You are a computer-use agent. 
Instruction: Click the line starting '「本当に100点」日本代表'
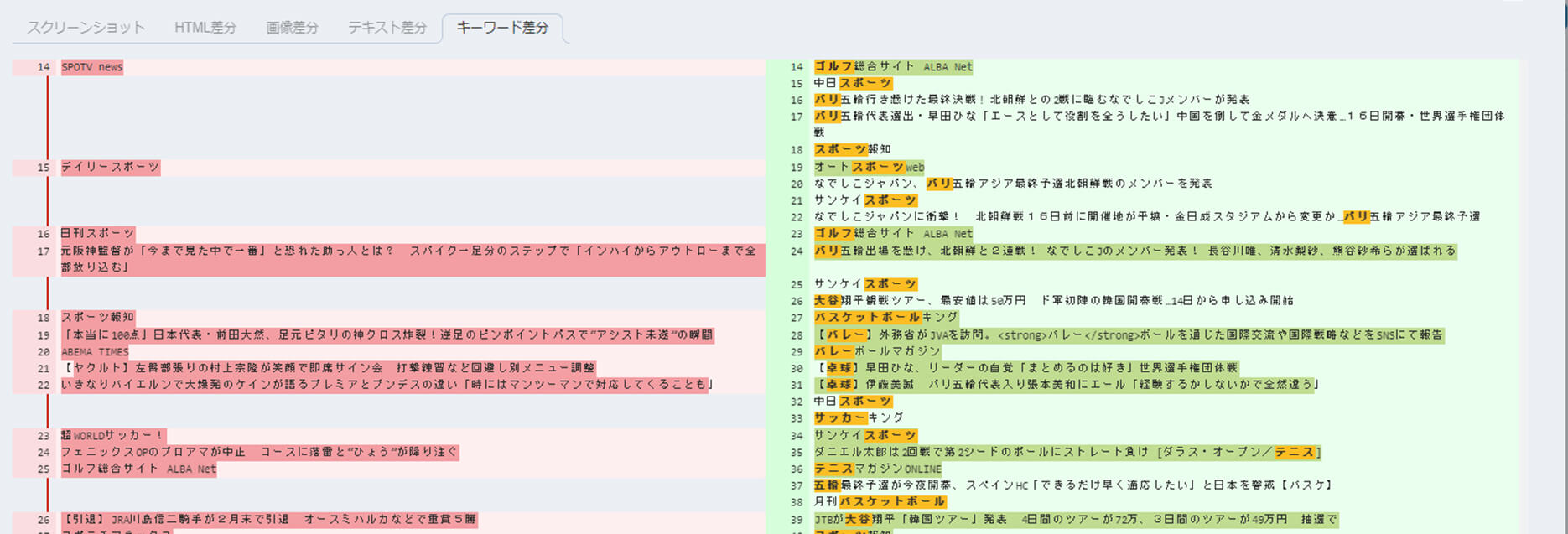coord(387,335)
